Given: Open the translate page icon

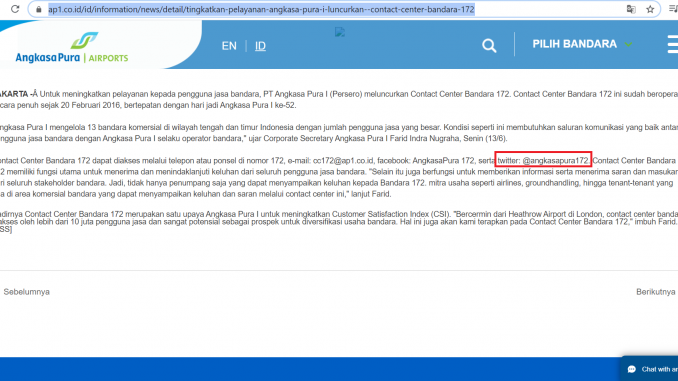Looking at the screenshot, I should tap(631, 9).
